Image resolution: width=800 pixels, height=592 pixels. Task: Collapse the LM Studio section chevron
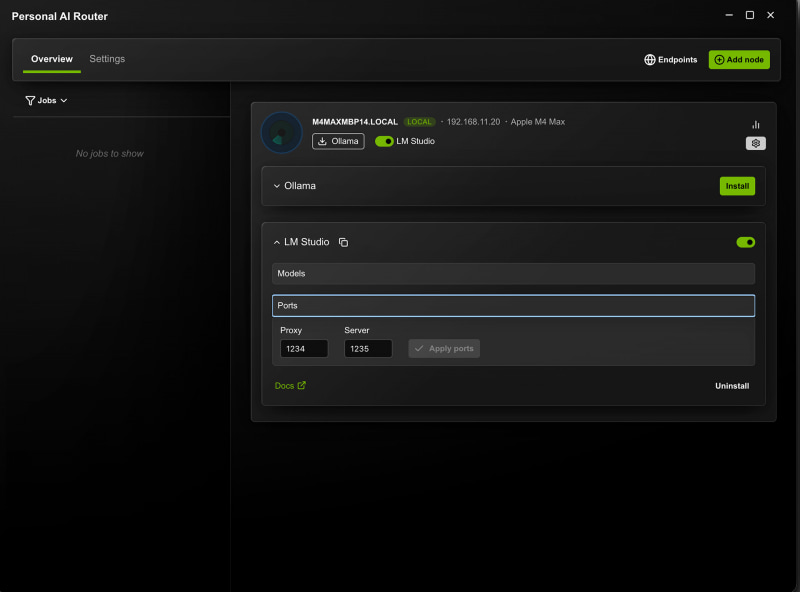click(277, 242)
